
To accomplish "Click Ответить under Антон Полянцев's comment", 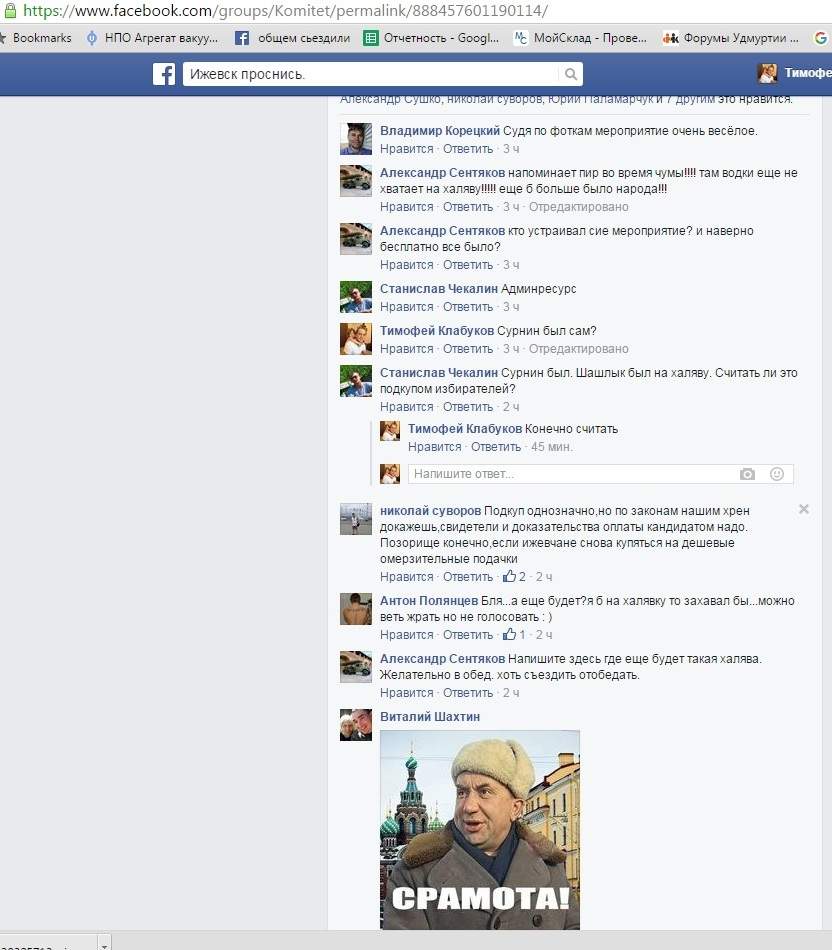I will pyautogui.click(x=467, y=635).
